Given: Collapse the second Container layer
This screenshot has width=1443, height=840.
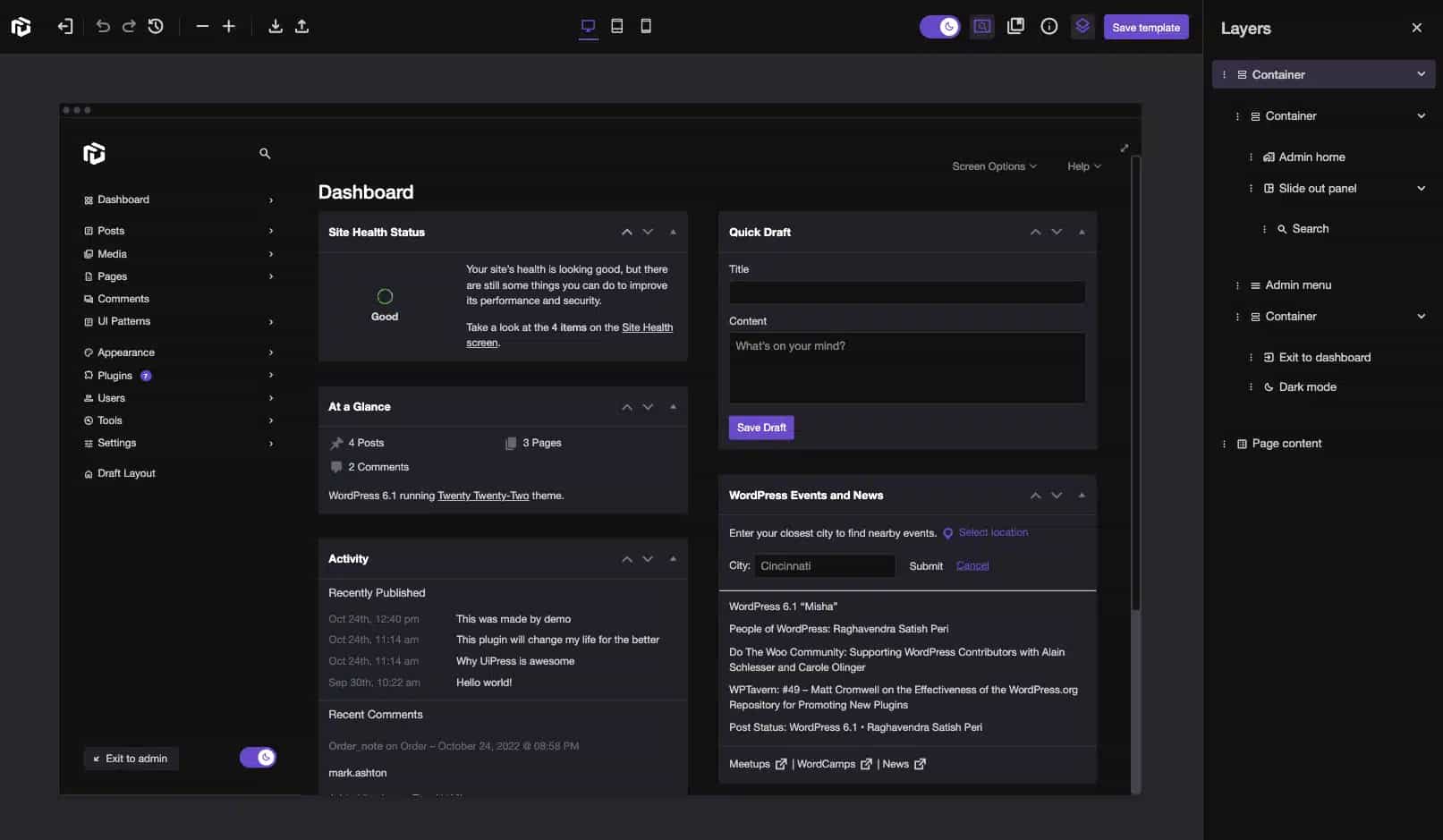Looking at the screenshot, I should (1421, 115).
